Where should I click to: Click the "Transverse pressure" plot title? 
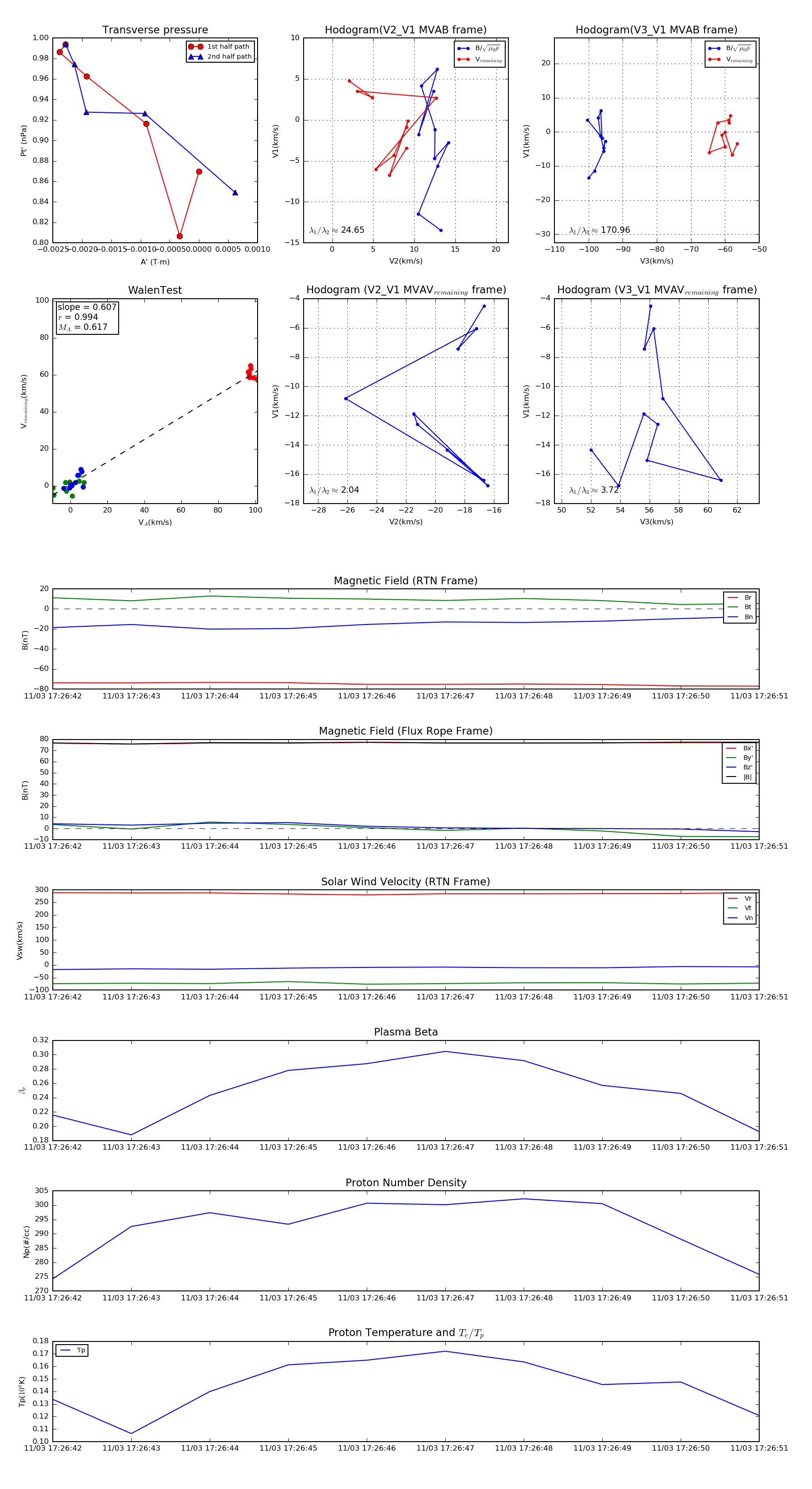coord(155,30)
